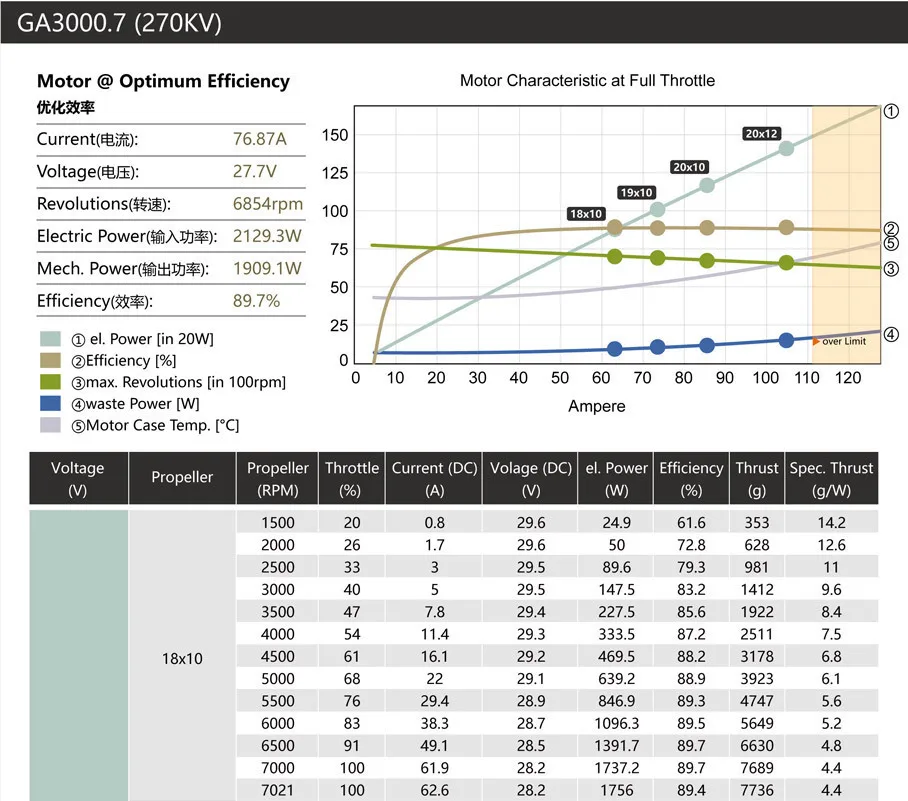Viewport: 908px width, 801px height.
Task: Click the 20x10 propeller tag on chart
Action: click(x=688, y=167)
